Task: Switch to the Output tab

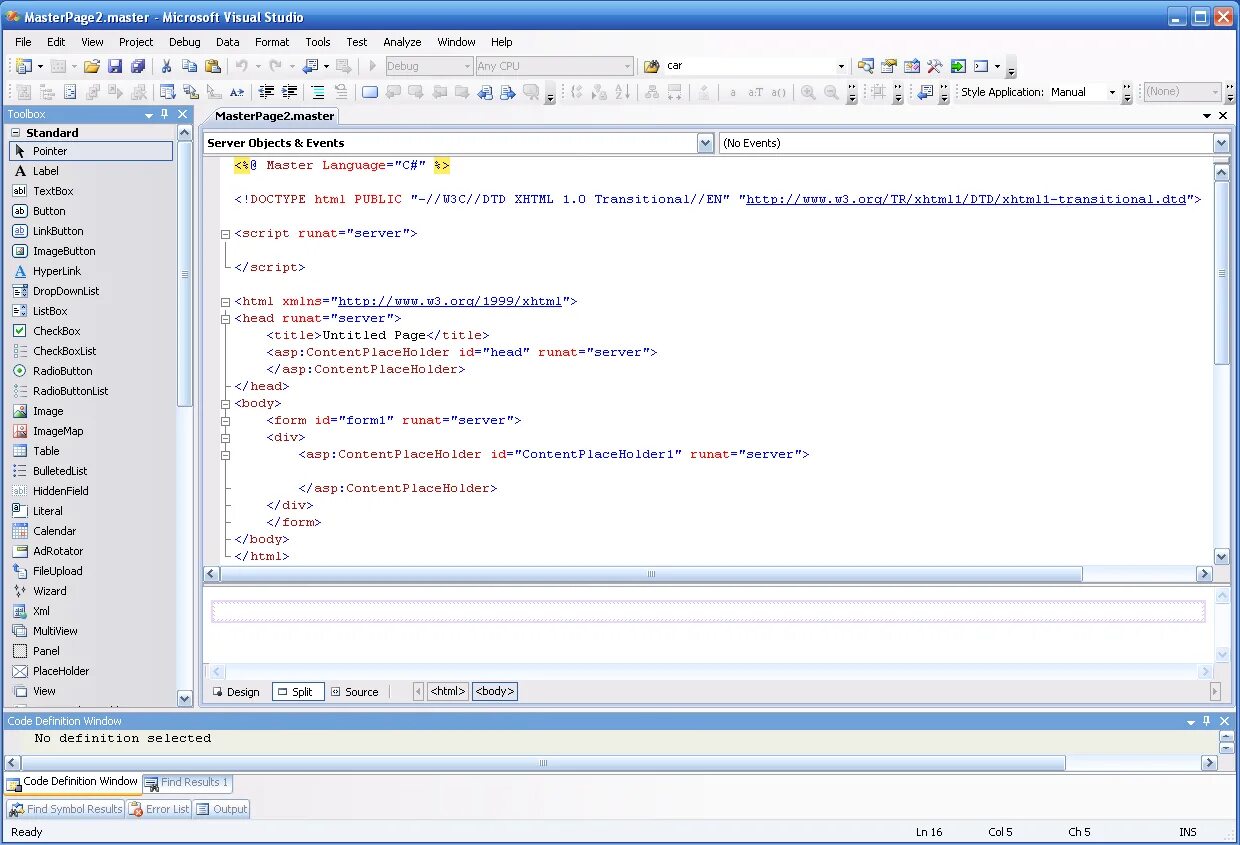Action: point(221,809)
